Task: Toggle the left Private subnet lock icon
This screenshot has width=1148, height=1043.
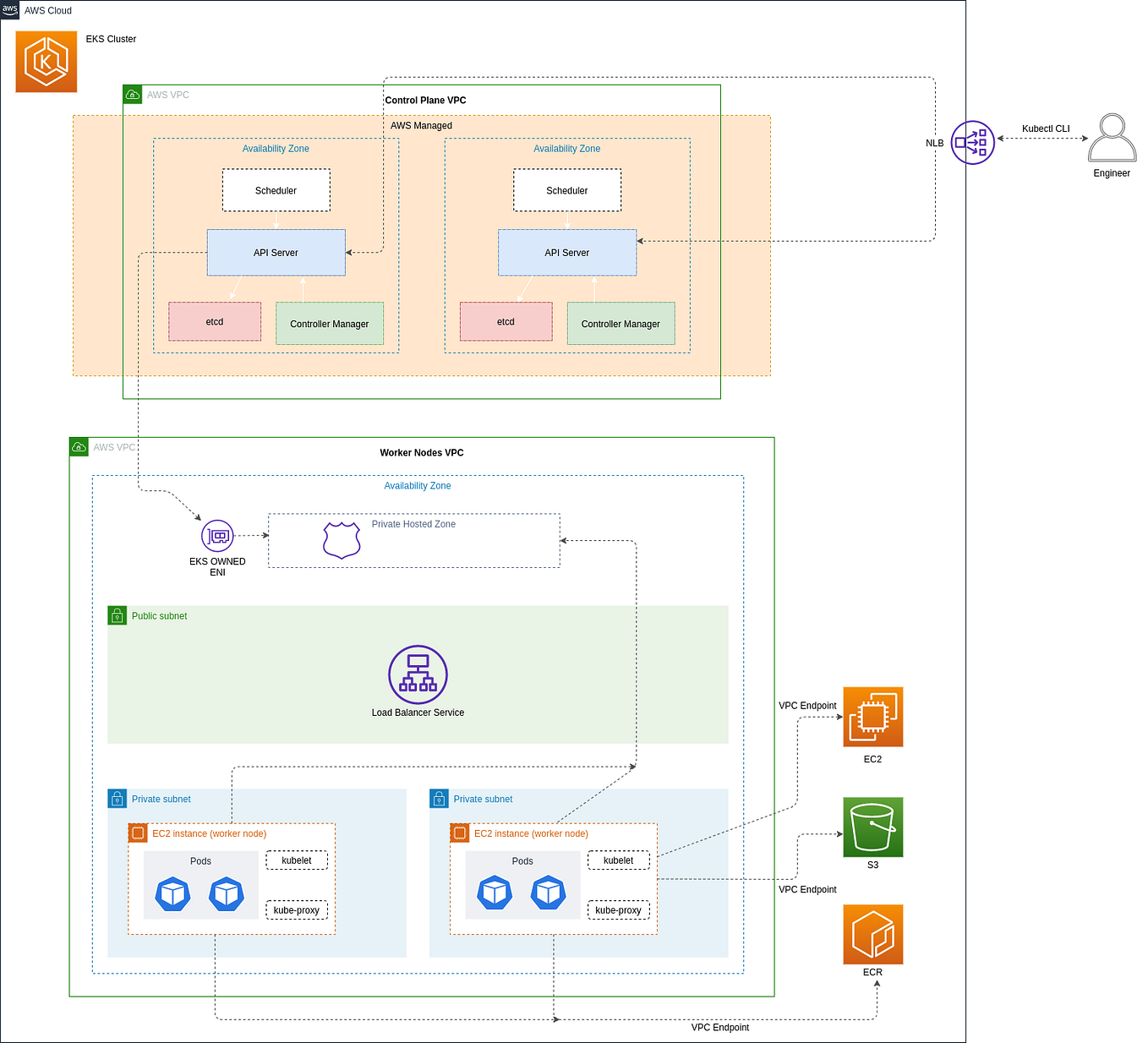Action: [x=118, y=798]
